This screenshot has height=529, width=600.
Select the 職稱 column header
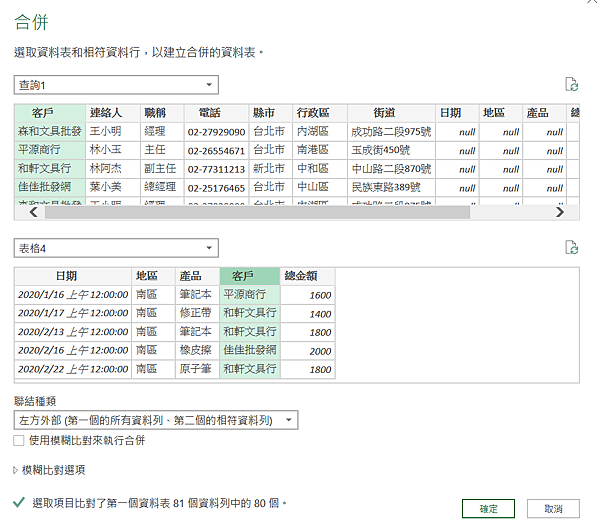162,113
